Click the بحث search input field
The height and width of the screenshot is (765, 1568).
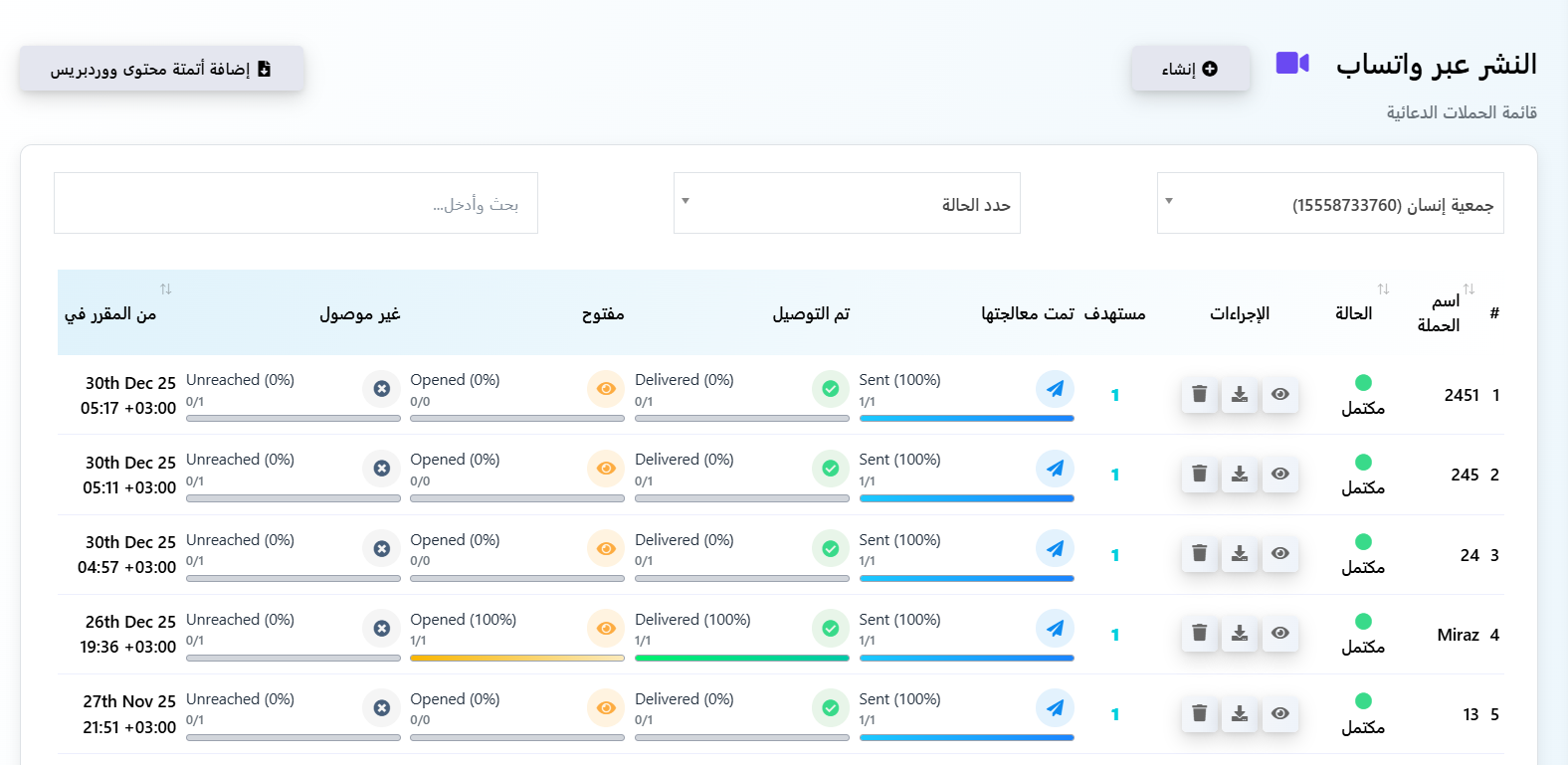pyautogui.click(x=295, y=204)
